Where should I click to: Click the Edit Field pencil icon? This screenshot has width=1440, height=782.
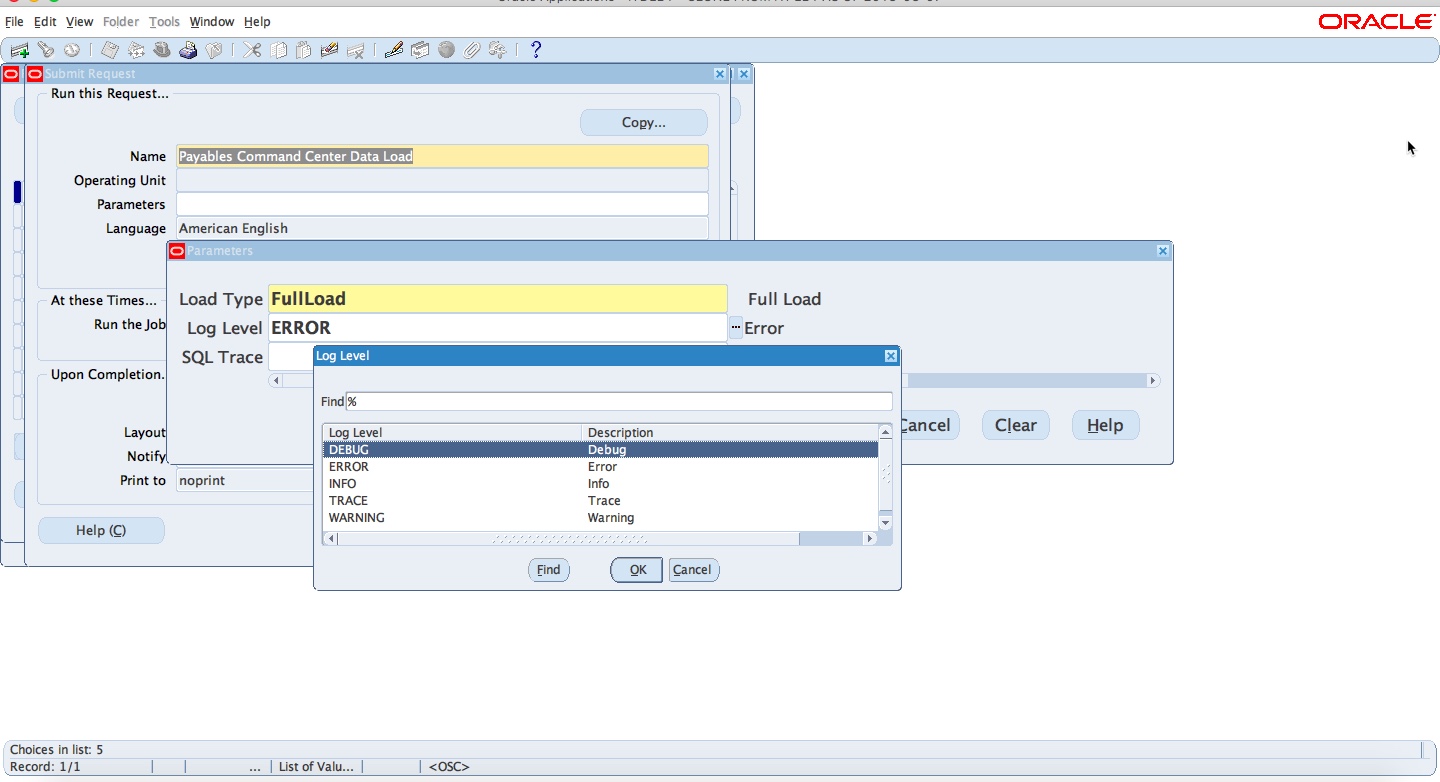tap(394, 50)
